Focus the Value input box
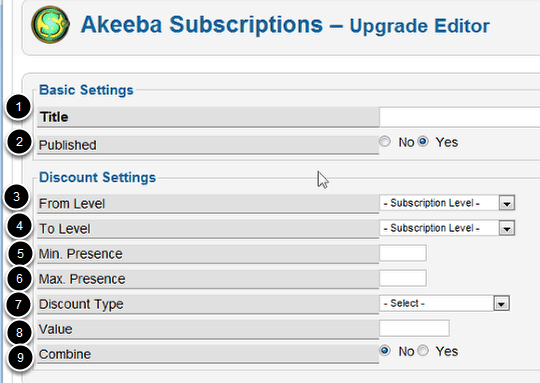The image size is (540, 383). [414, 328]
